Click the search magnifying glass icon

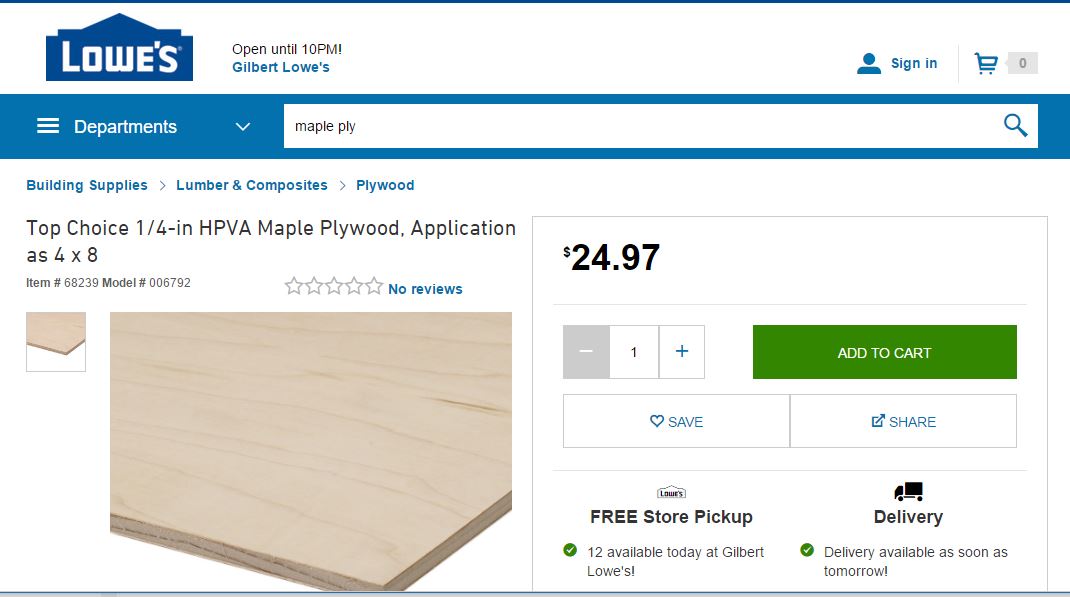pos(1014,125)
